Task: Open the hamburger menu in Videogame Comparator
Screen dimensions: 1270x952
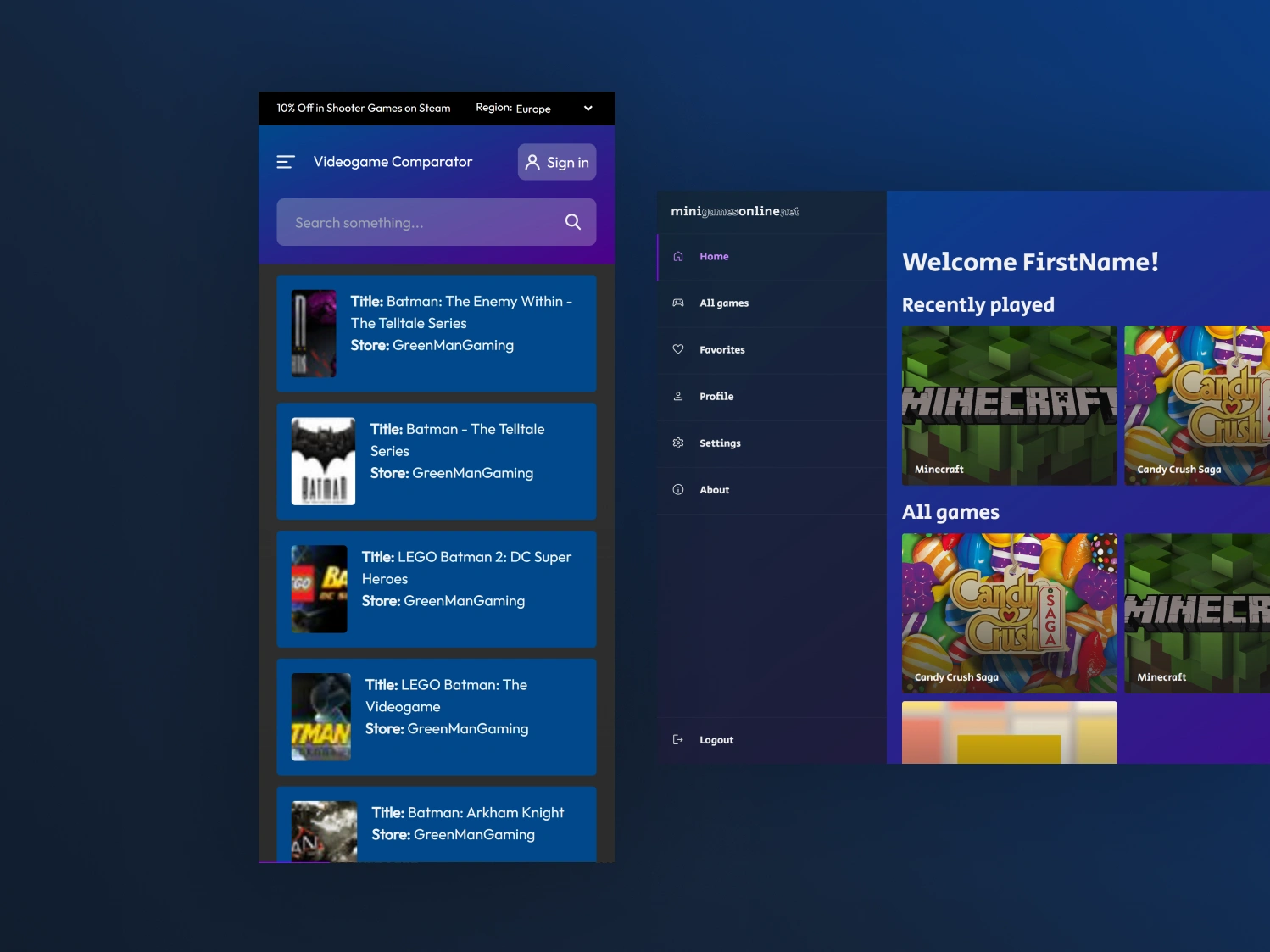Action: 286,162
